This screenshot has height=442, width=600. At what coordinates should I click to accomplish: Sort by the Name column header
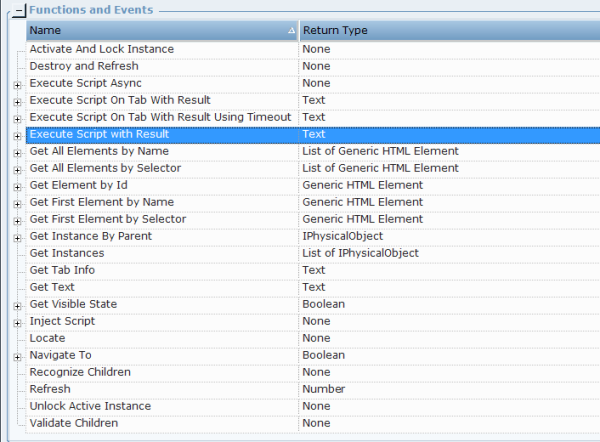click(x=162, y=30)
